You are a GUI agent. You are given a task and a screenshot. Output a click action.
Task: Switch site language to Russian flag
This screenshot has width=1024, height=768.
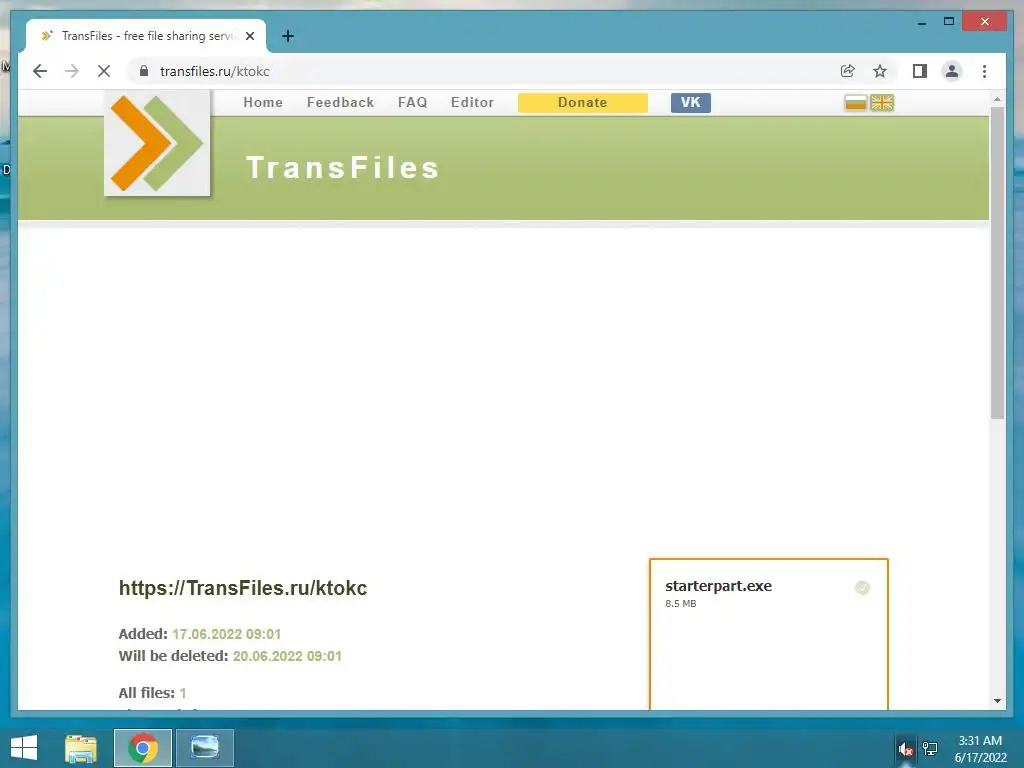coord(856,103)
